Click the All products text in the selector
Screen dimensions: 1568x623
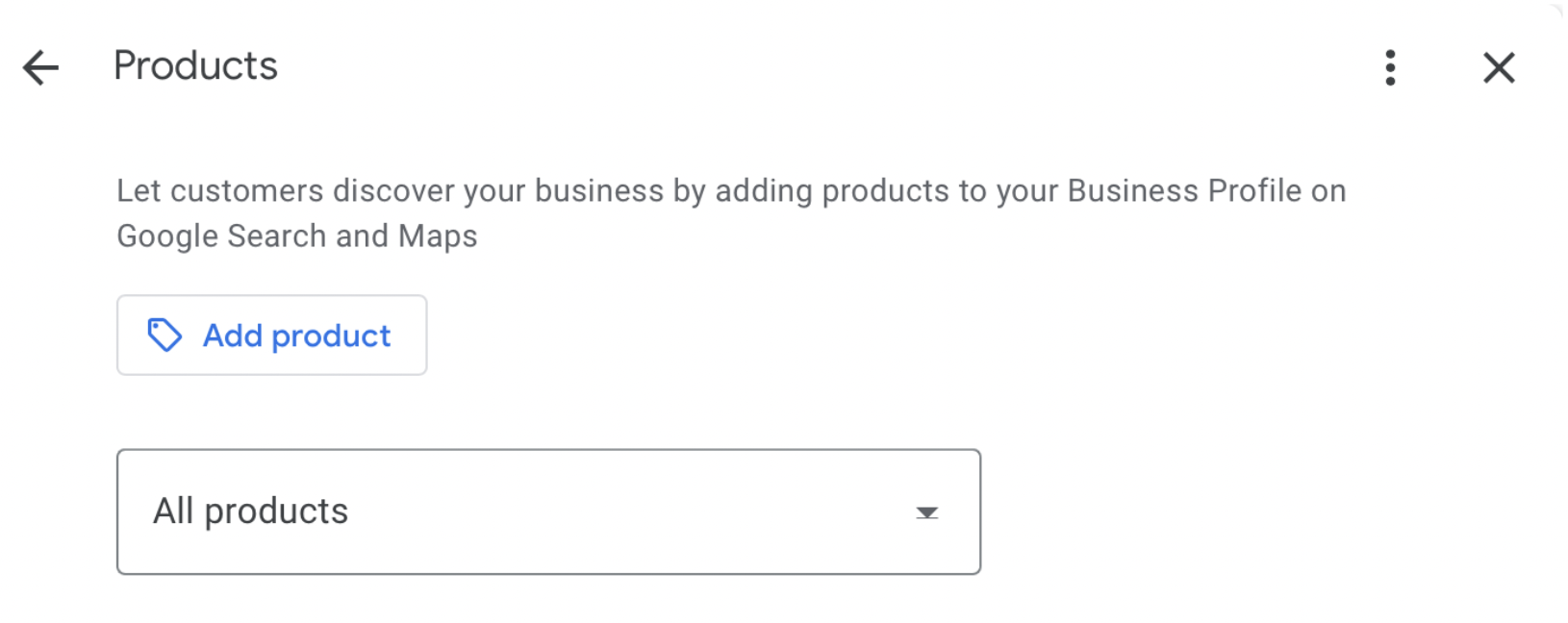251,511
